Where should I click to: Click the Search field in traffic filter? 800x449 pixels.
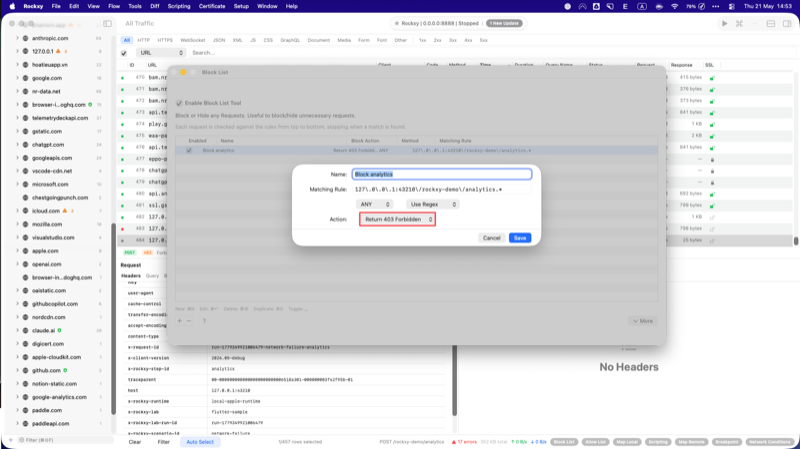[x=490, y=53]
